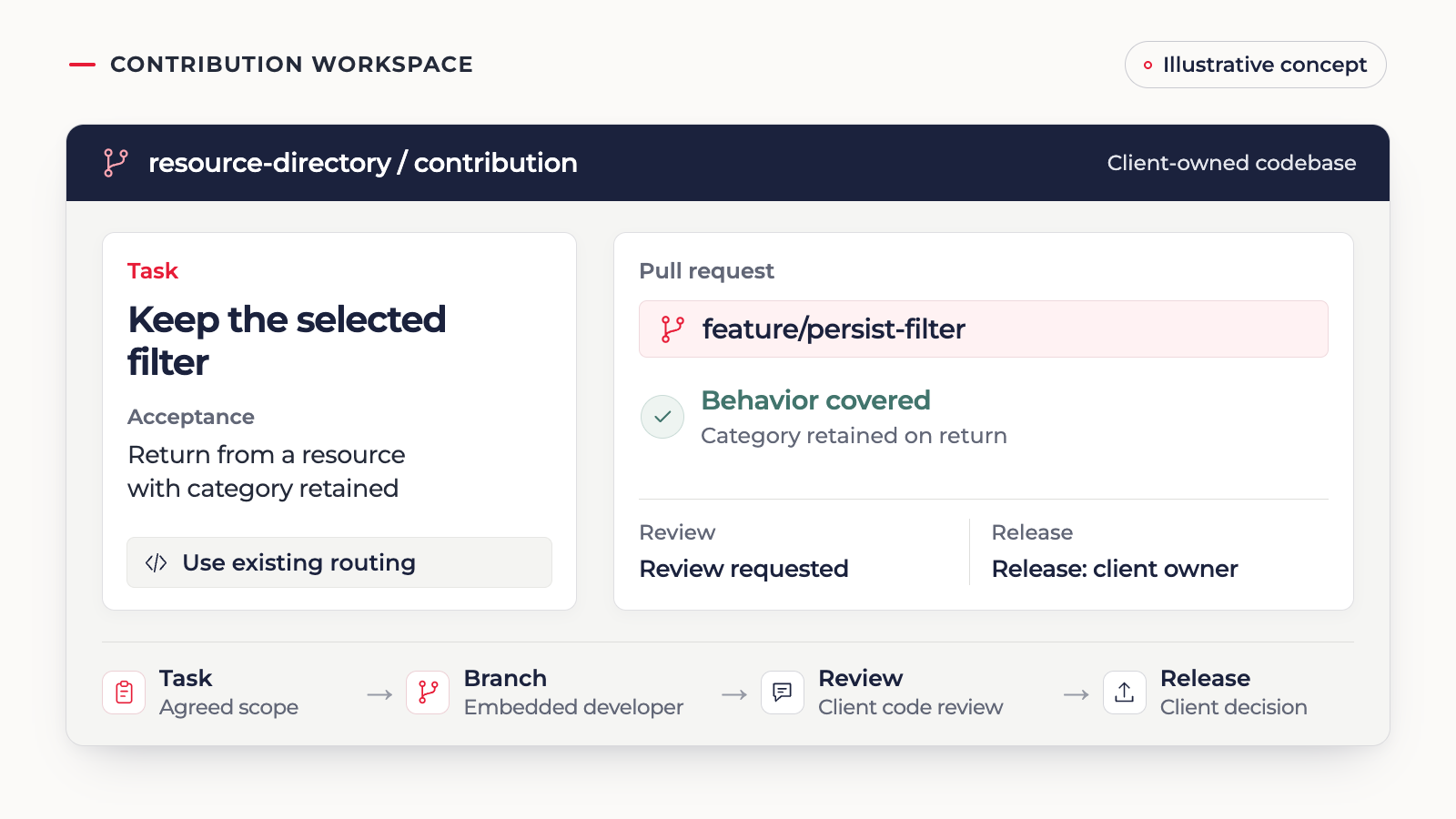Viewport: 1456px width, 819px height.
Task: Click the Review requested status
Action: click(744, 569)
